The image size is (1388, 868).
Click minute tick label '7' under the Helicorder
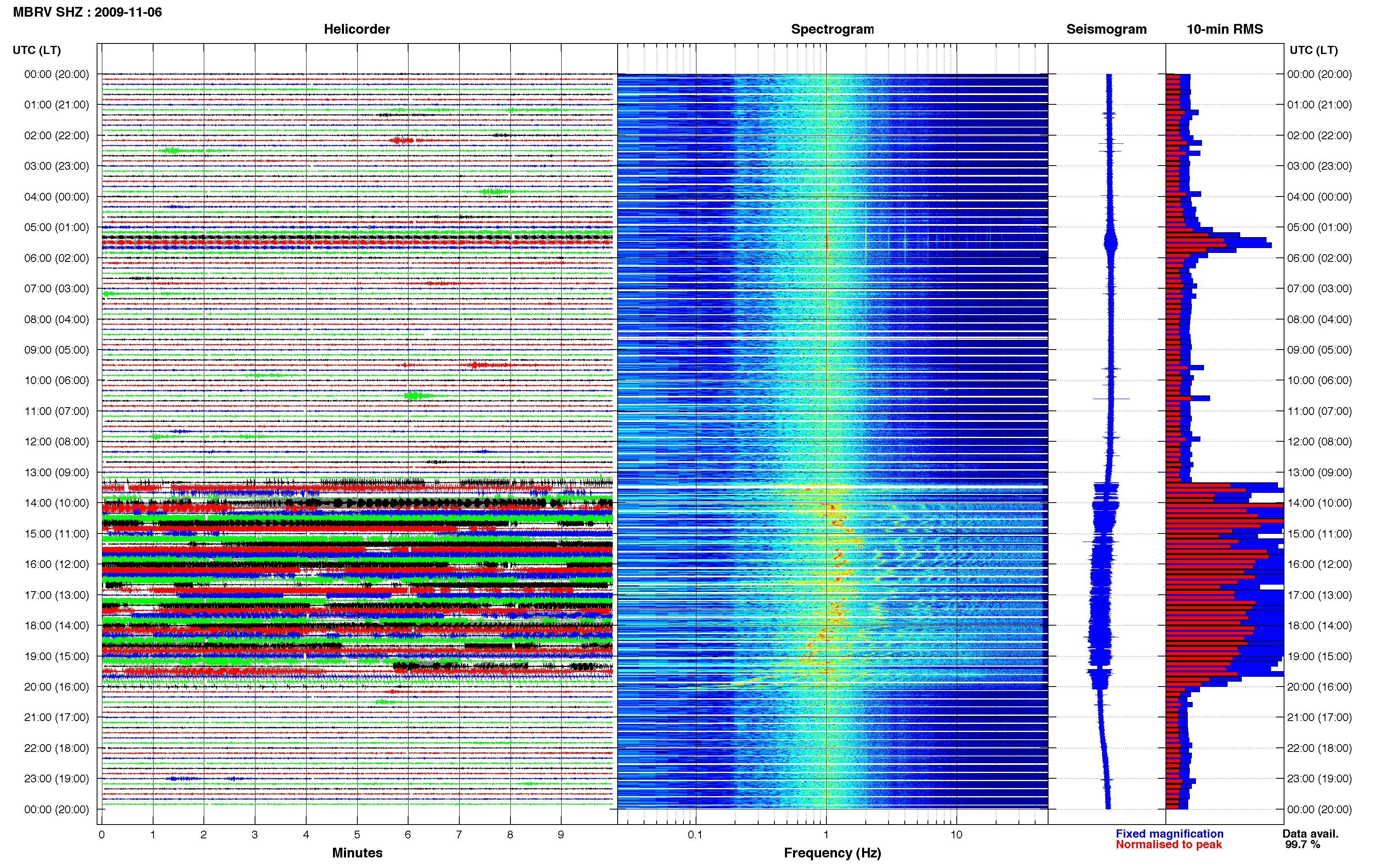pos(458,835)
